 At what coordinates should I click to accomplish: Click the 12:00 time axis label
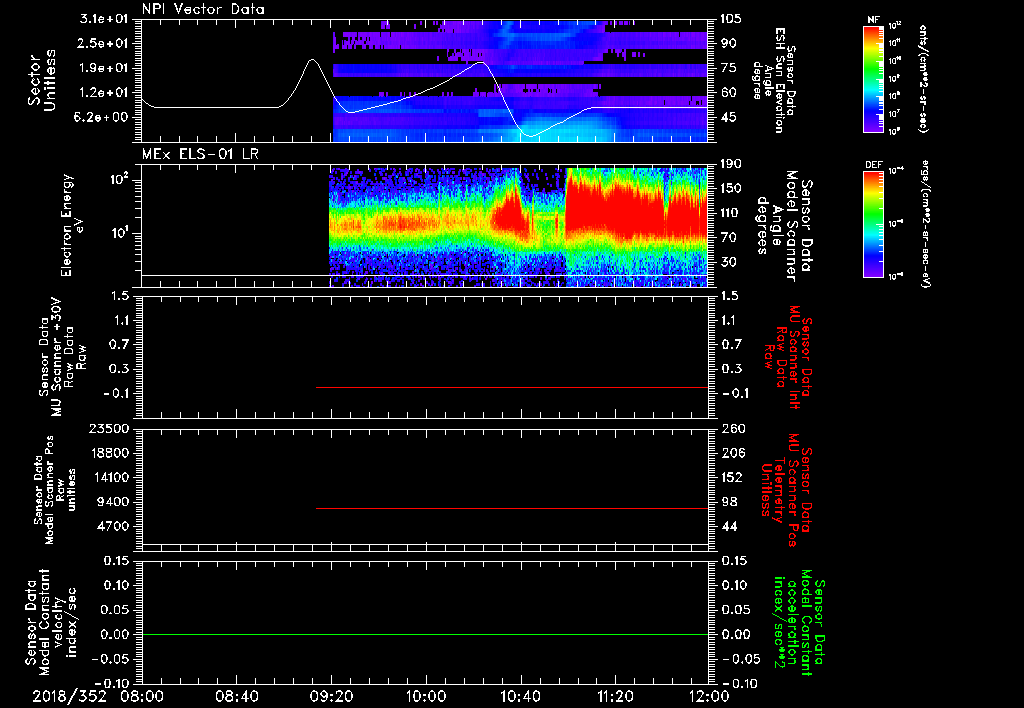[x=709, y=696]
